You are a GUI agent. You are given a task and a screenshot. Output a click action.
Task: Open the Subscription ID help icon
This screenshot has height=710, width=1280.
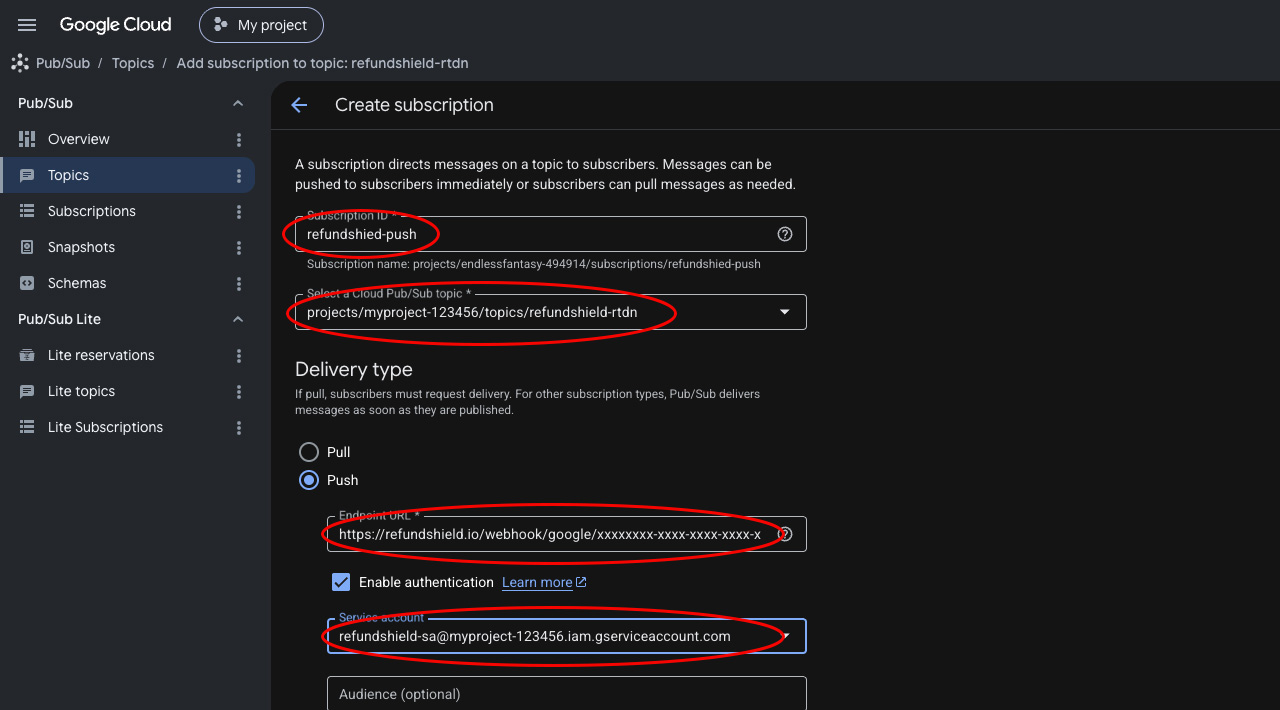pyautogui.click(x=785, y=234)
